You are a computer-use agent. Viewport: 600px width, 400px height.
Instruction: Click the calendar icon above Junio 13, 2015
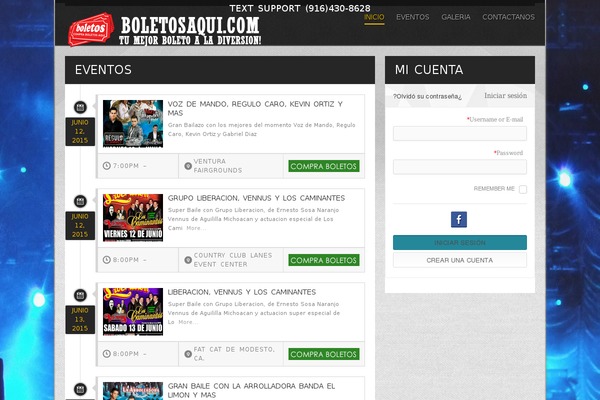point(80,295)
